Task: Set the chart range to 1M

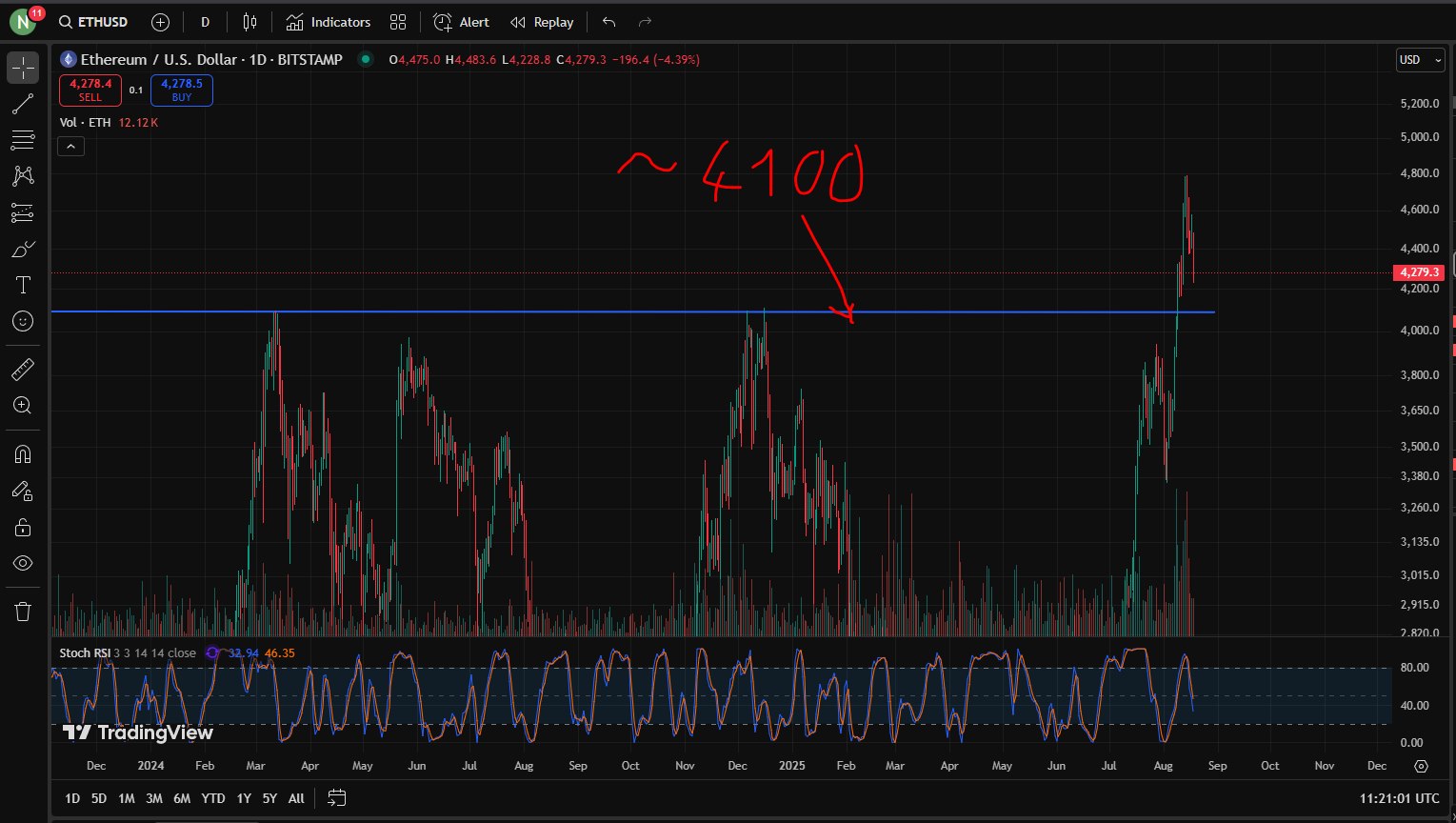Action: coord(127,798)
